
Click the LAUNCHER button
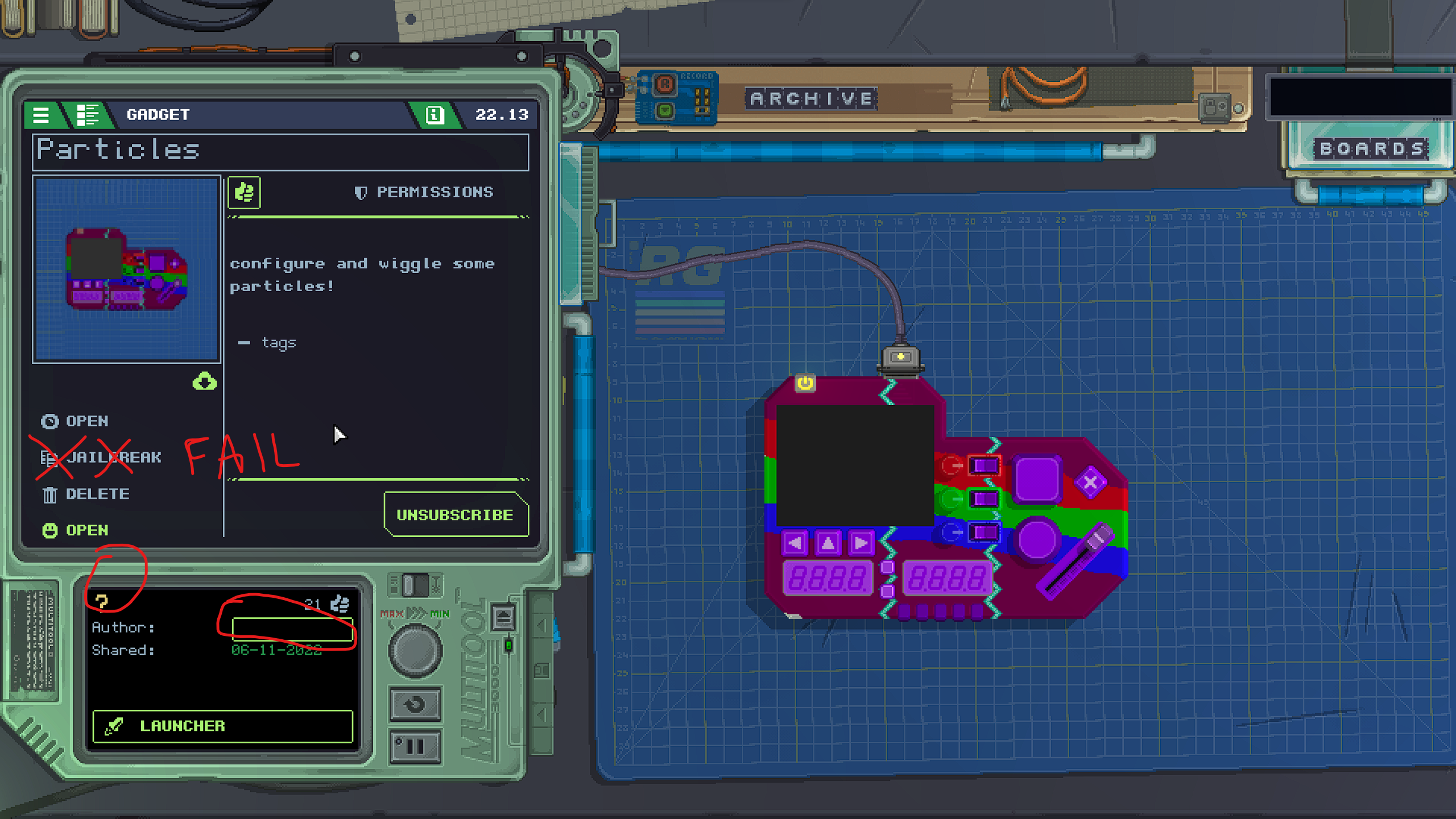222,726
